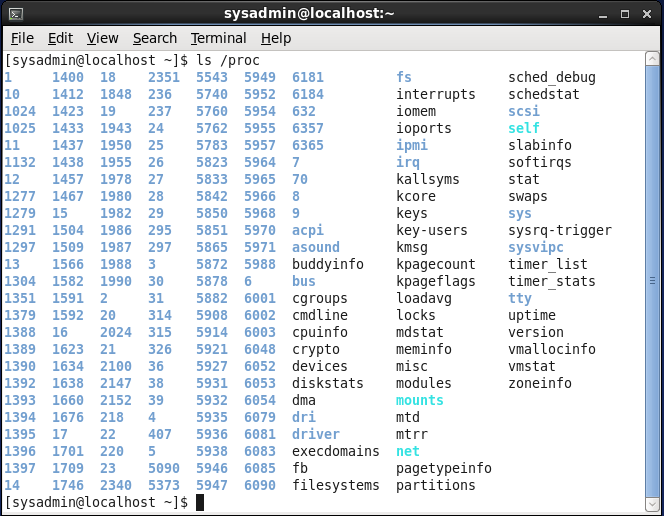Screen dimensions: 664x516
Task: Click the 'ioports' entry
Action: [423, 129]
